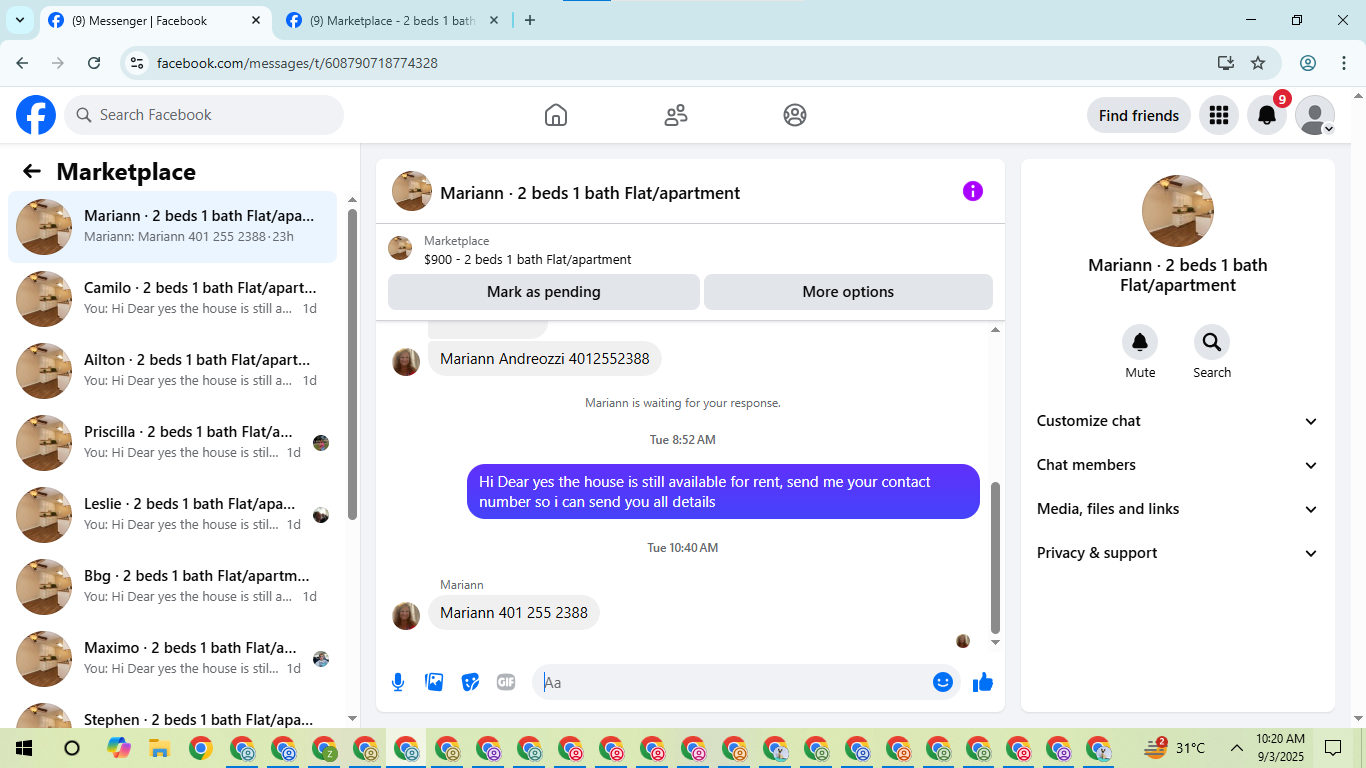Viewport: 1366px width, 768px height.
Task: Open Friends icon in top navigation
Action: click(676, 115)
